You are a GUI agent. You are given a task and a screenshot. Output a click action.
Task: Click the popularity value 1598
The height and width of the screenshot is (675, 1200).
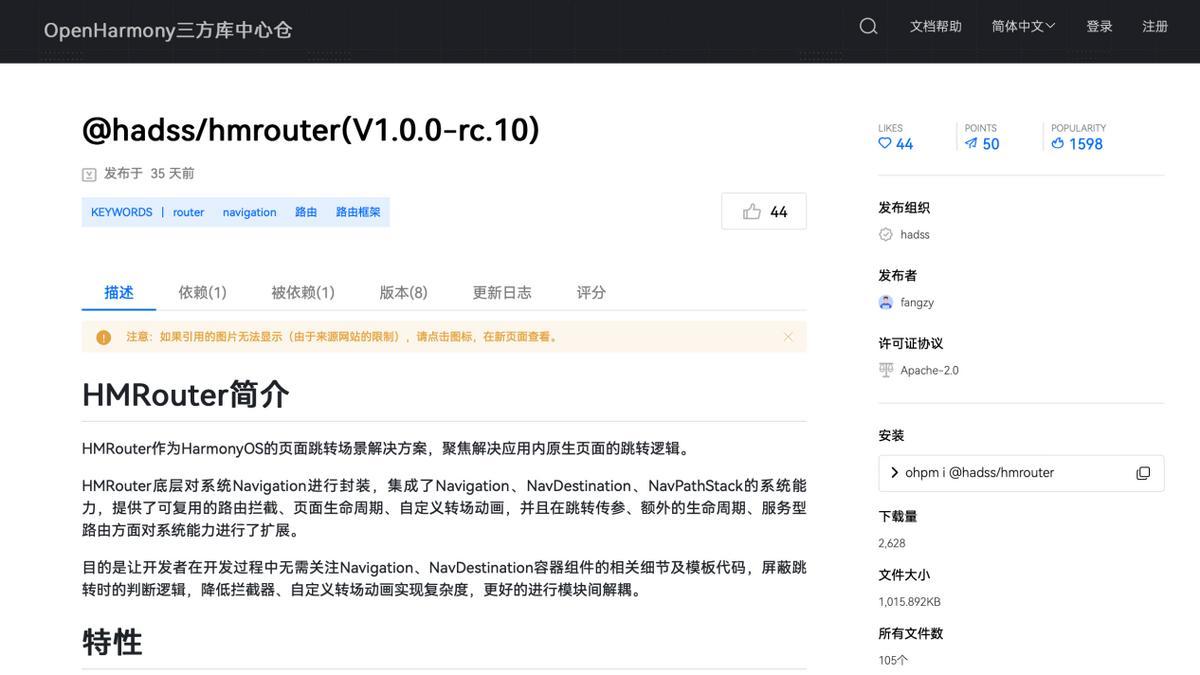point(1086,144)
